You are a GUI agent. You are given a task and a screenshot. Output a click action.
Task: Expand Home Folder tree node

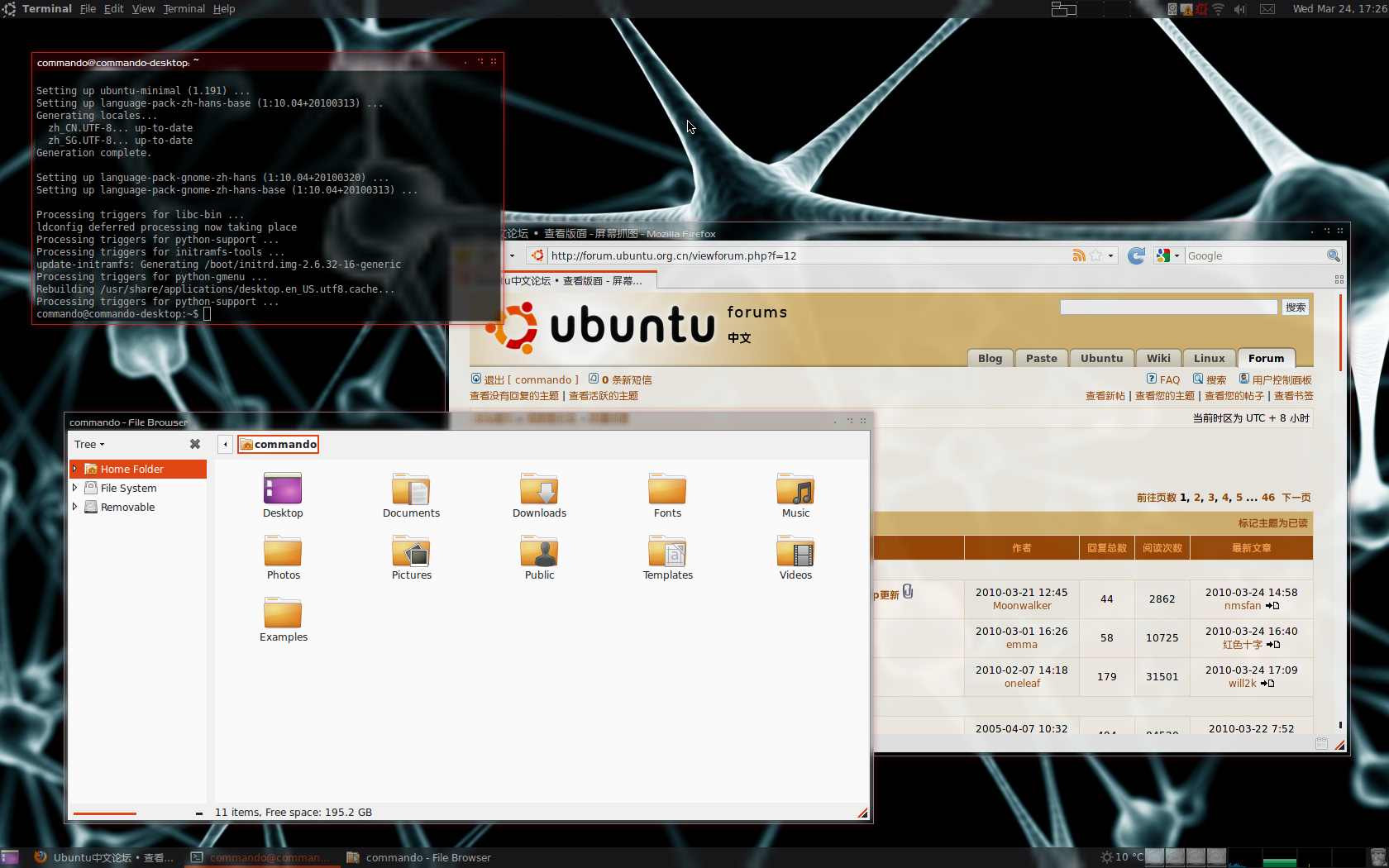74,469
